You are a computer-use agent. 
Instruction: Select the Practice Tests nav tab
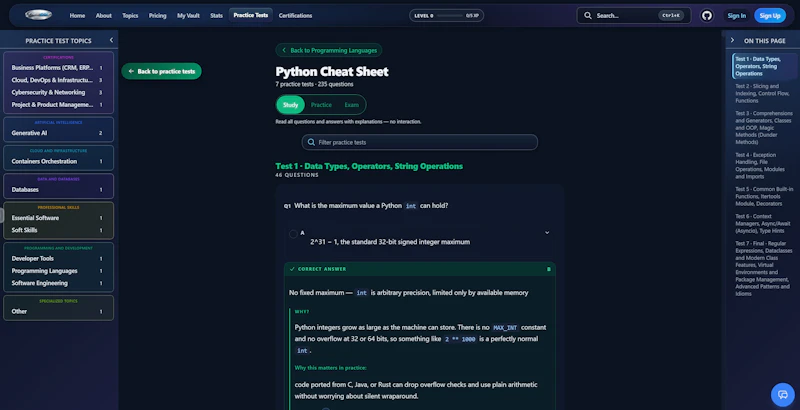pyautogui.click(x=251, y=15)
